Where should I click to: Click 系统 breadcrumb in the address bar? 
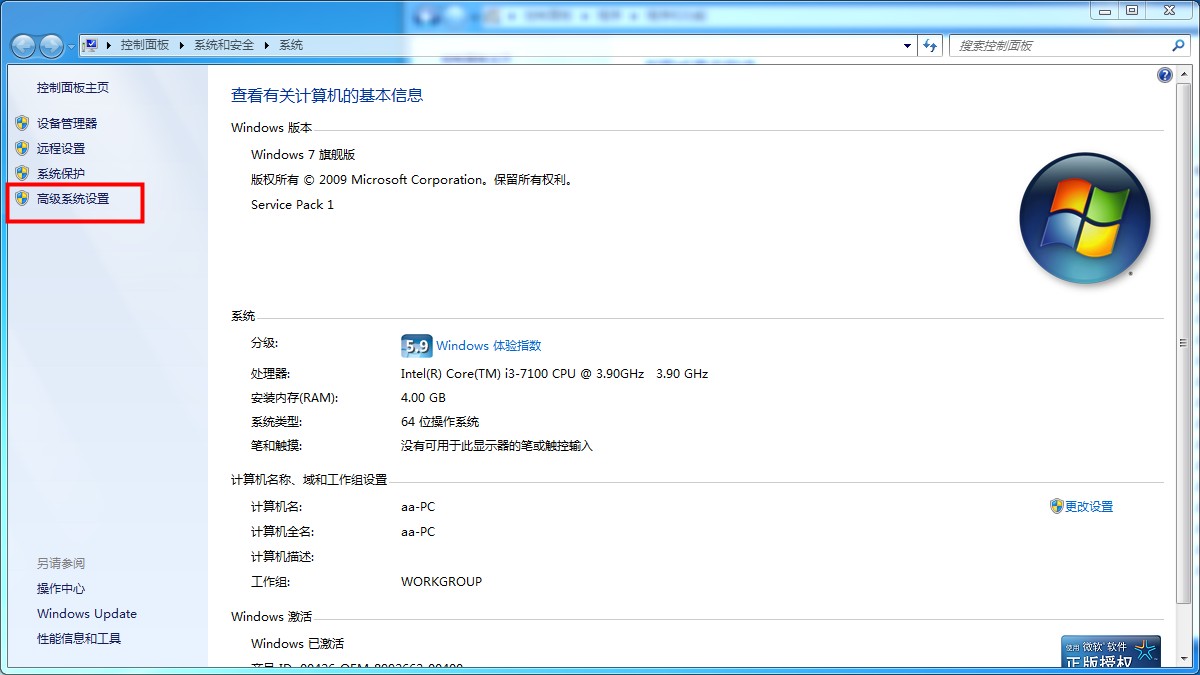coord(291,45)
